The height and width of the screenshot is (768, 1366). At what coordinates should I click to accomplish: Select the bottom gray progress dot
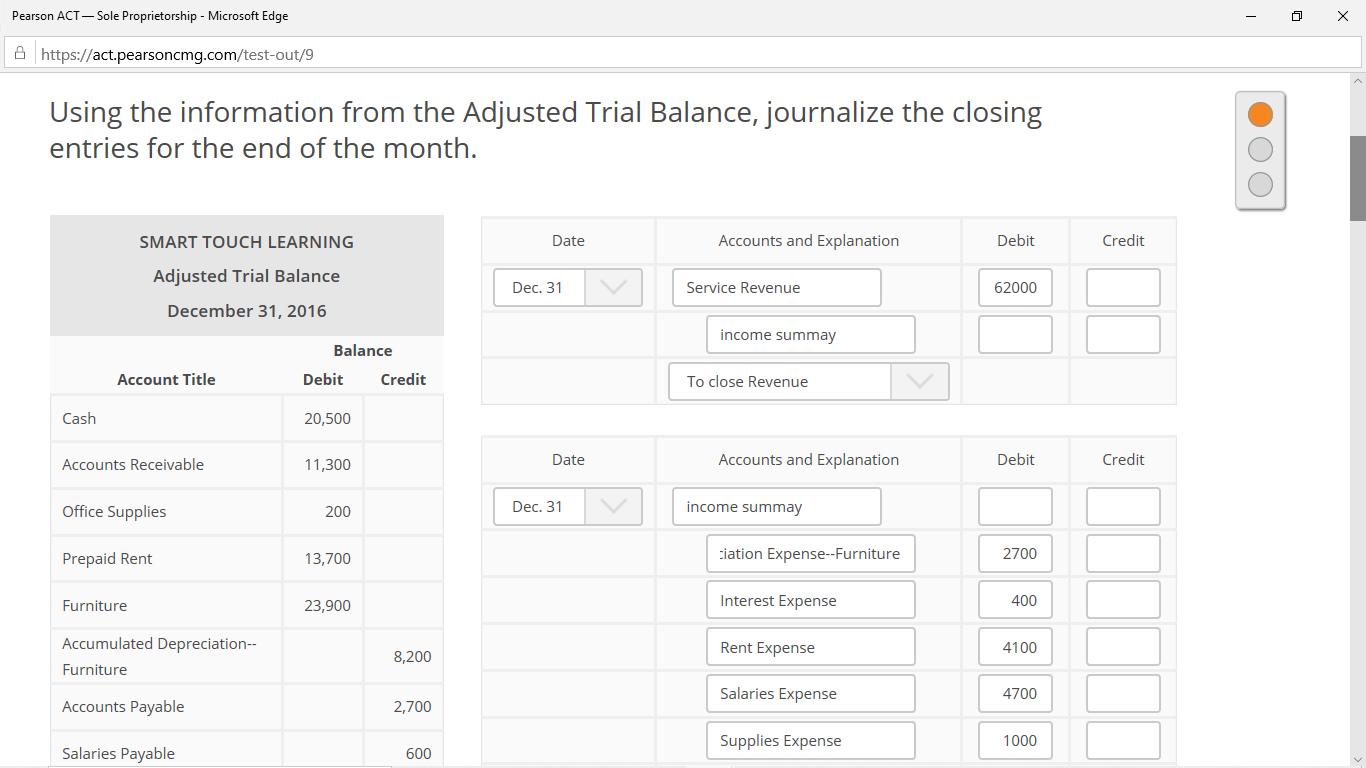tap(1261, 184)
